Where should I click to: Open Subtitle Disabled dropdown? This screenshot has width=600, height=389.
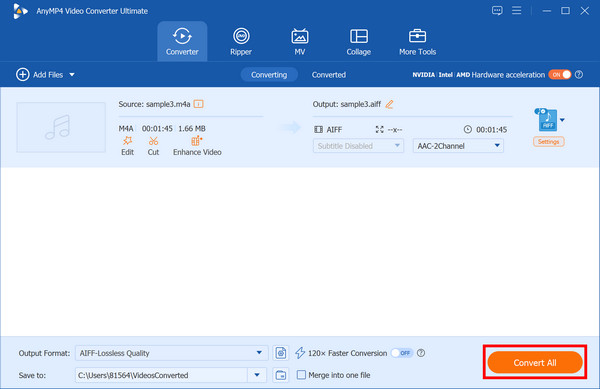(x=358, y=146)
